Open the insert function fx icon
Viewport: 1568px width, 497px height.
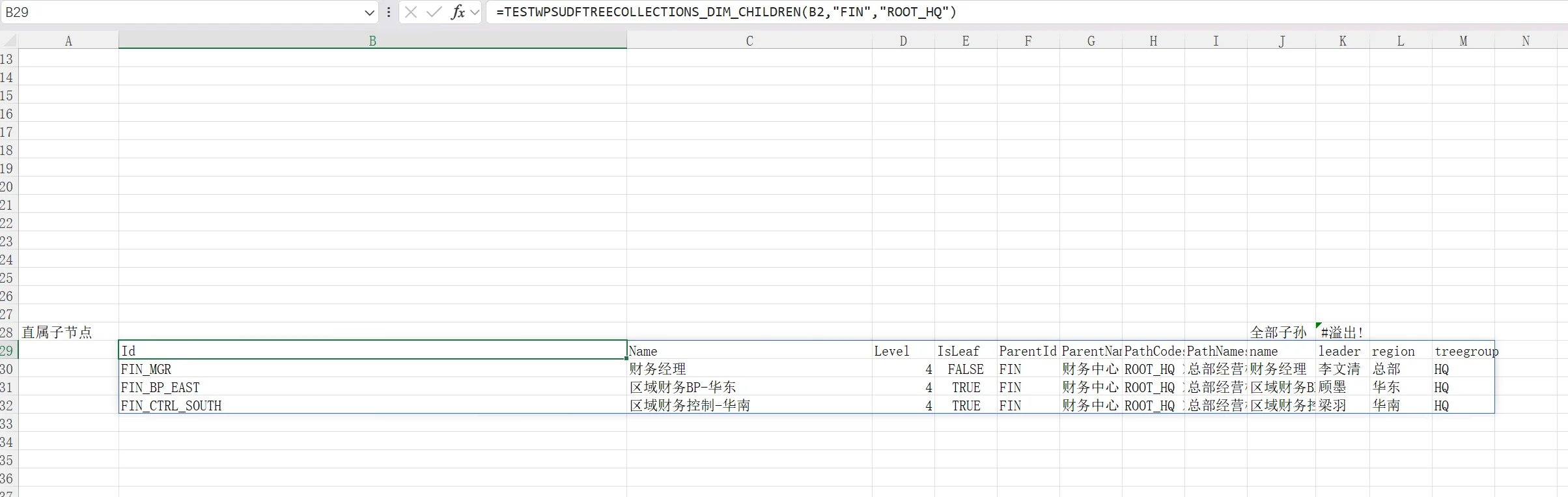[458, 12]
